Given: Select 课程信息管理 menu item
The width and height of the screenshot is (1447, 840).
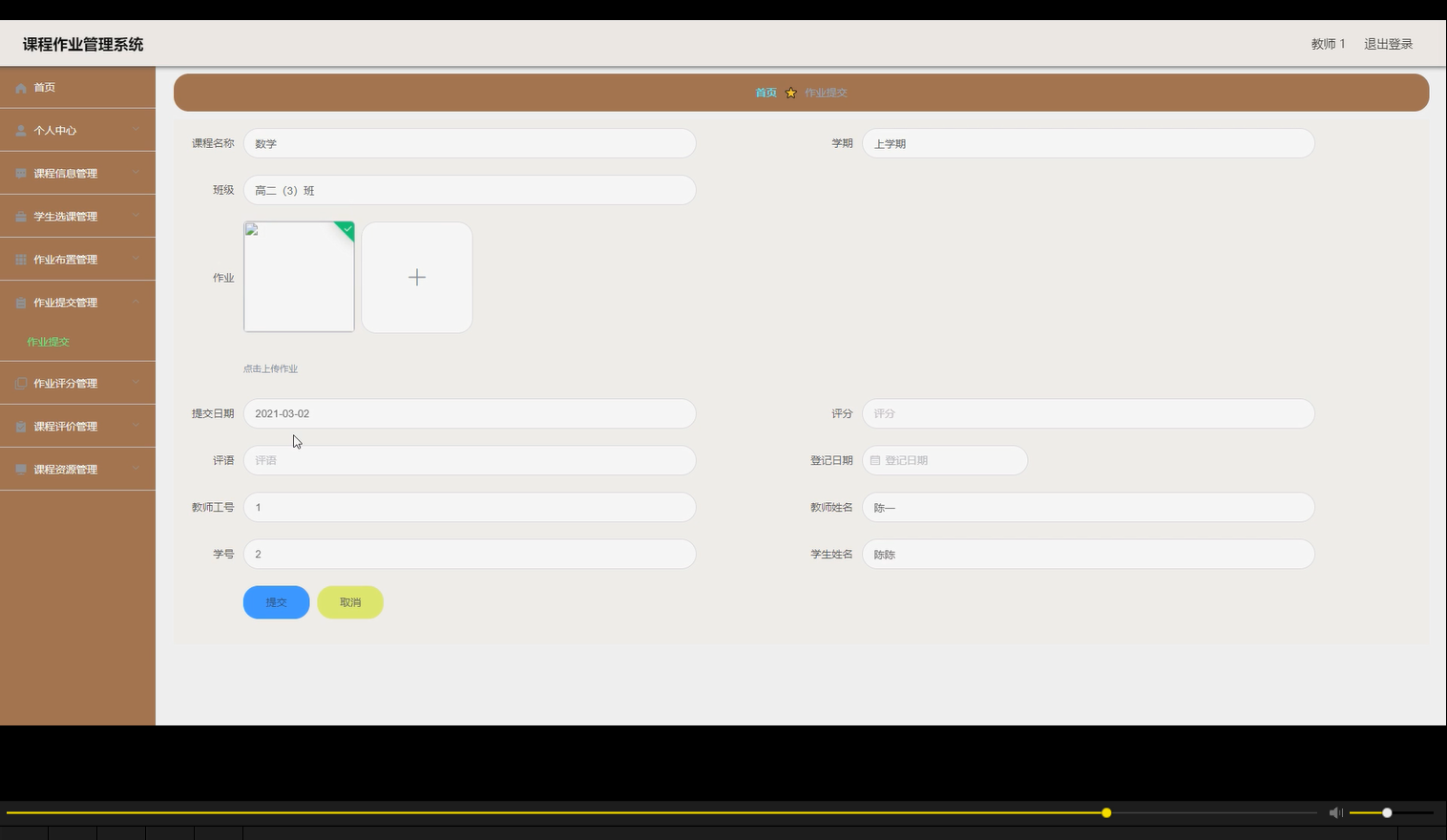Looking at the screenshot, I should (x=77, y=173).
